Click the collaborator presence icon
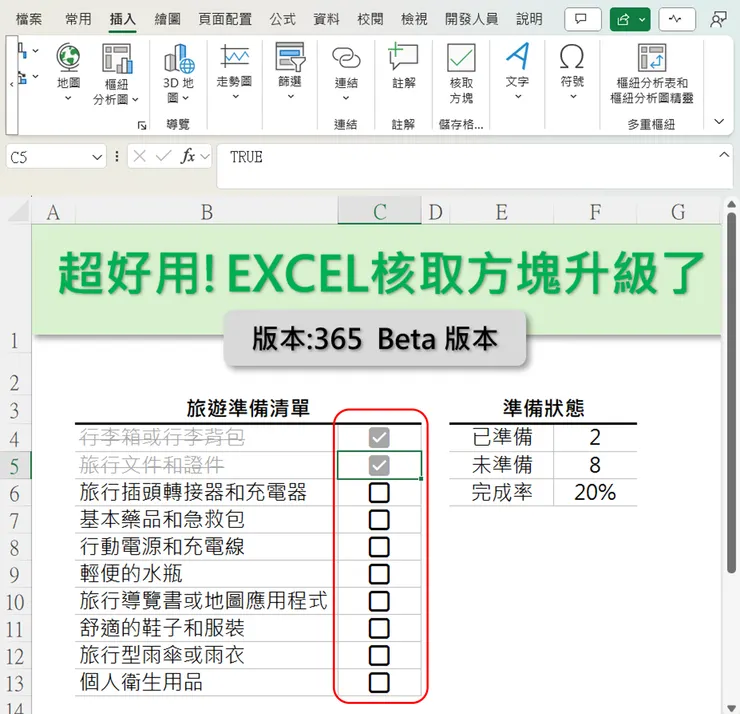 click(x=718, y=19)
